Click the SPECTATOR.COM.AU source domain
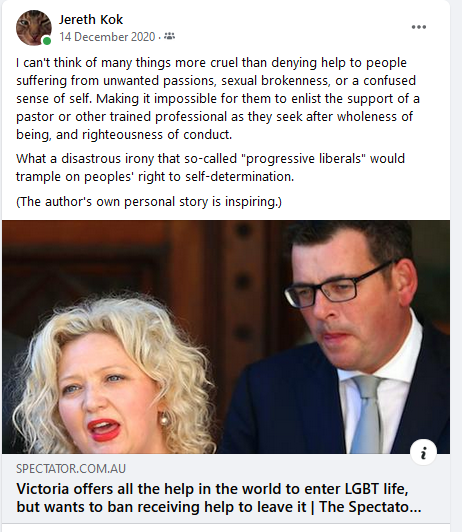Screen dimensions: 462x532 (x=71, y=469)
